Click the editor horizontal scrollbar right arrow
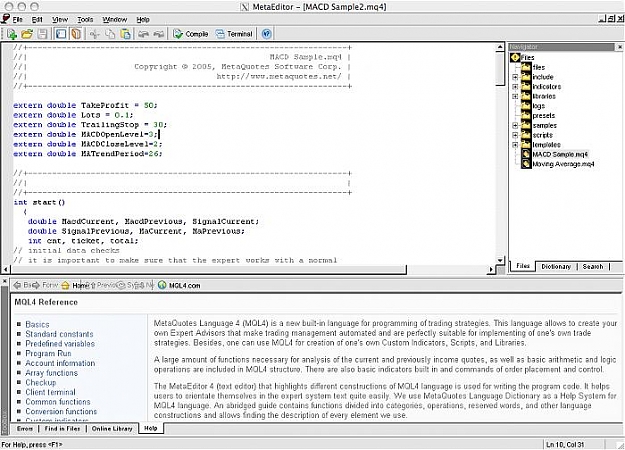The width and height of the screenshot is (625, 450). coord(491,269)
